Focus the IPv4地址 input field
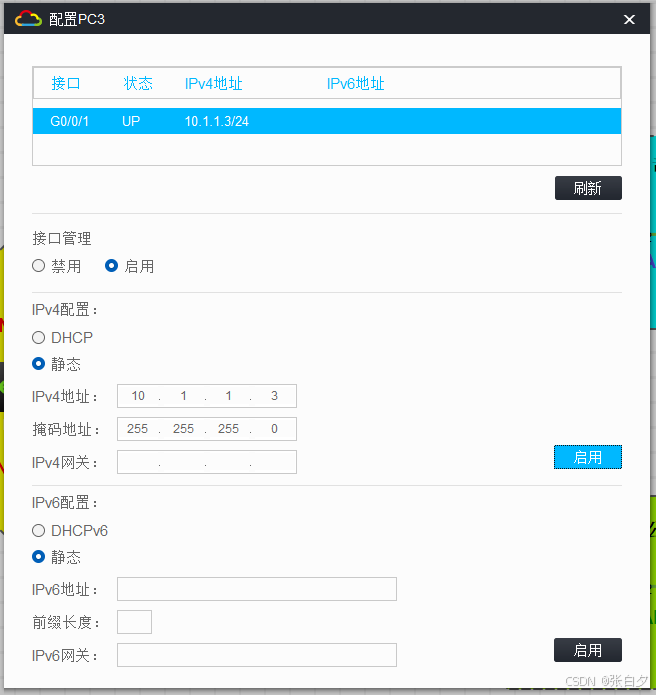Screen dimensions: 656x695 pos(207,396)
